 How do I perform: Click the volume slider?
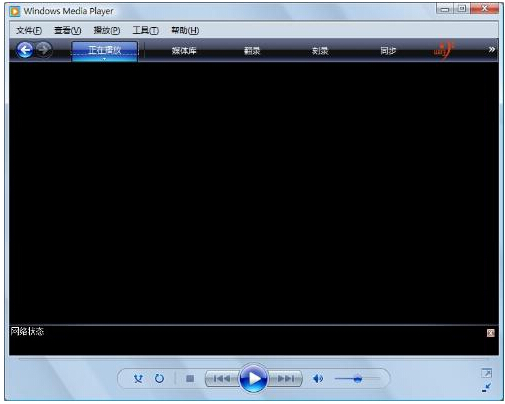pyautogui.click(x=357, y=378)
